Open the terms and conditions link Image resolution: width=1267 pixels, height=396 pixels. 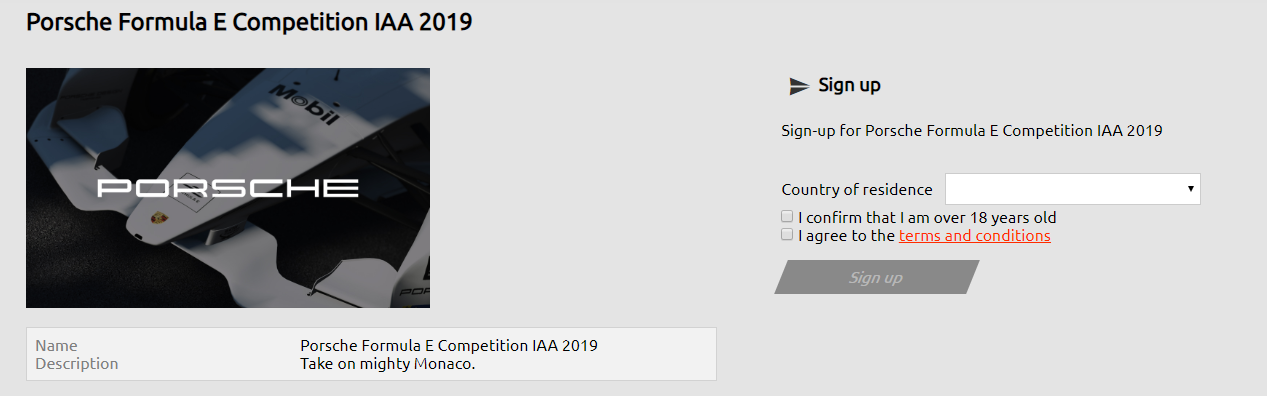click(x=974, y=236)
